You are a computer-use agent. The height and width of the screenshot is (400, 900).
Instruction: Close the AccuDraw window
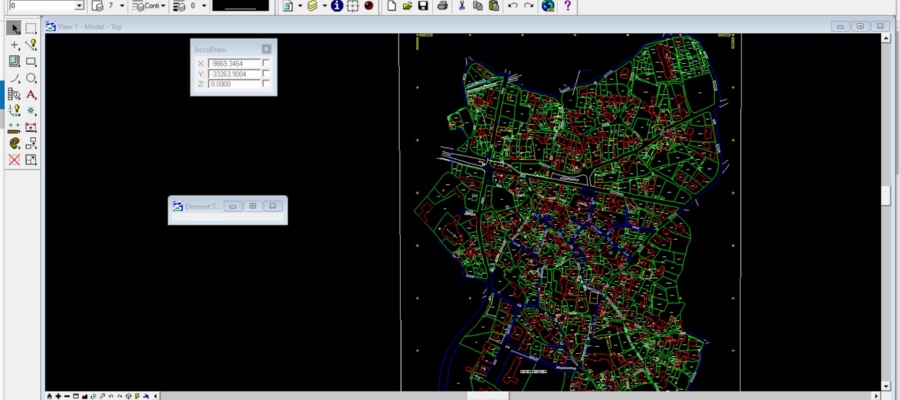click(x=266, y=48)
